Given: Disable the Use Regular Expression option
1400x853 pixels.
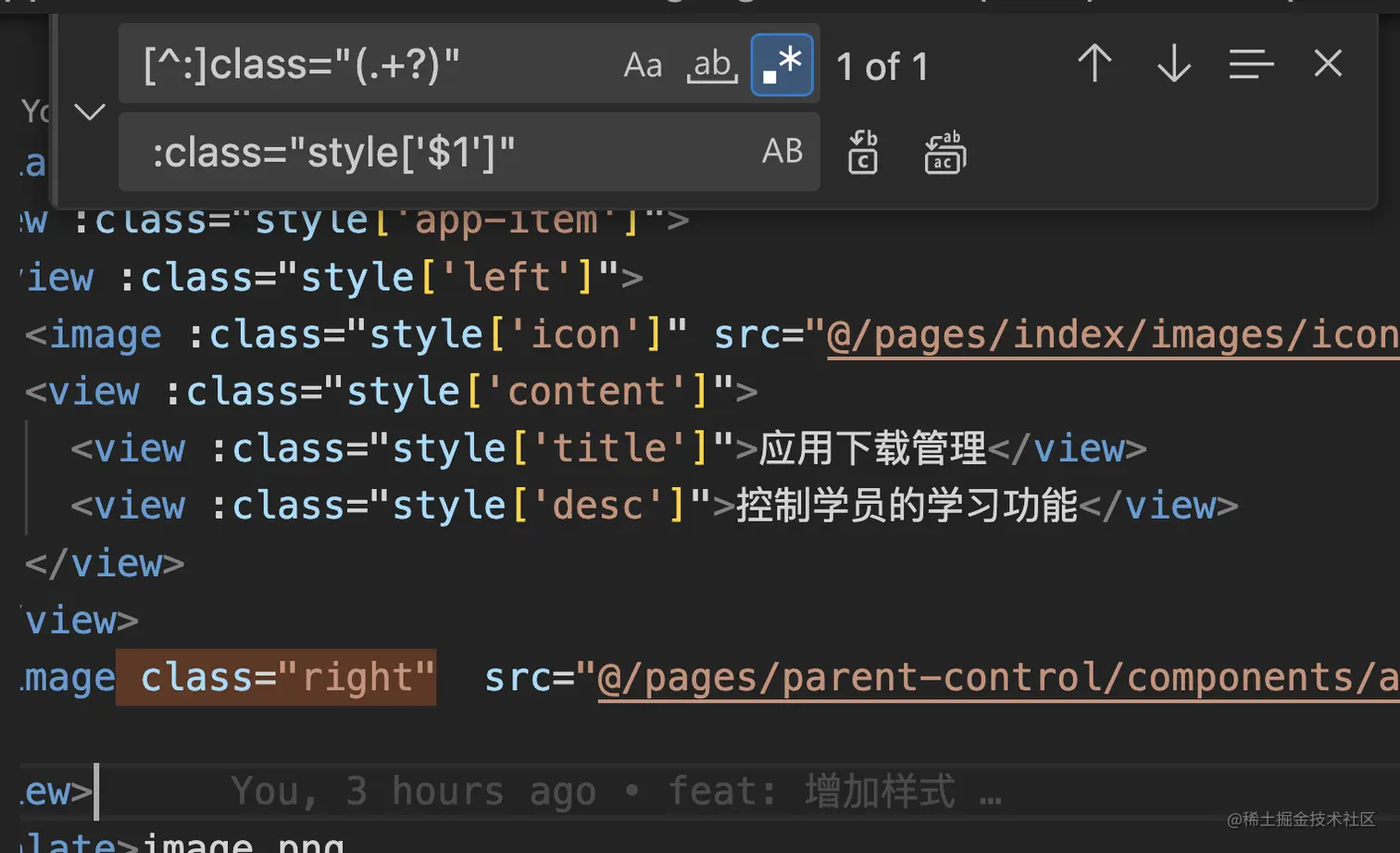Looking at the screenshot, I should pos(781,64).
